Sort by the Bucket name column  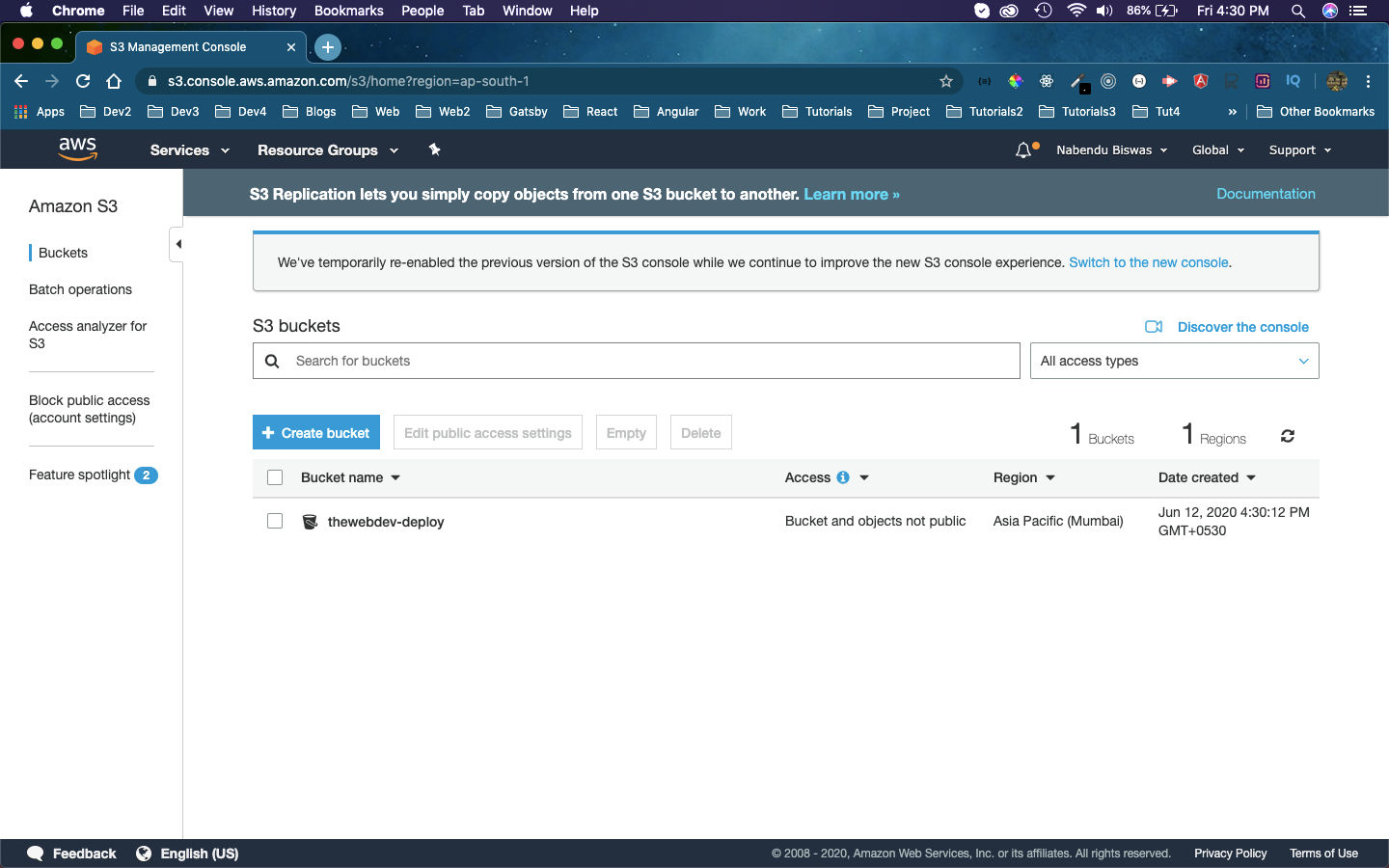pyautogui.click(x=350, y=477)
